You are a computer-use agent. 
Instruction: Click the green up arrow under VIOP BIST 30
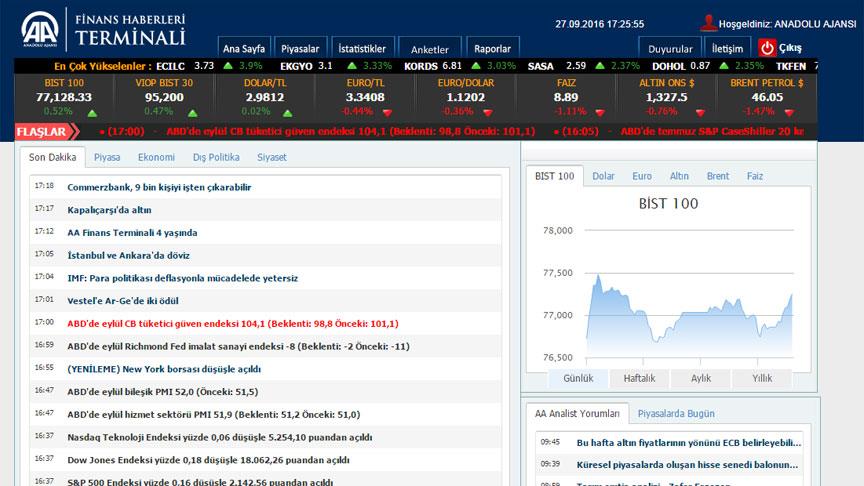pos(191,112)
